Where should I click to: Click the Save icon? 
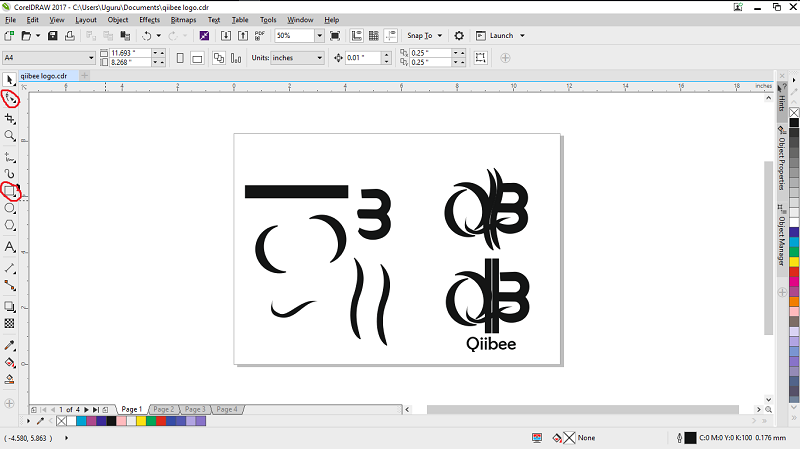click(x=53, y=36)
